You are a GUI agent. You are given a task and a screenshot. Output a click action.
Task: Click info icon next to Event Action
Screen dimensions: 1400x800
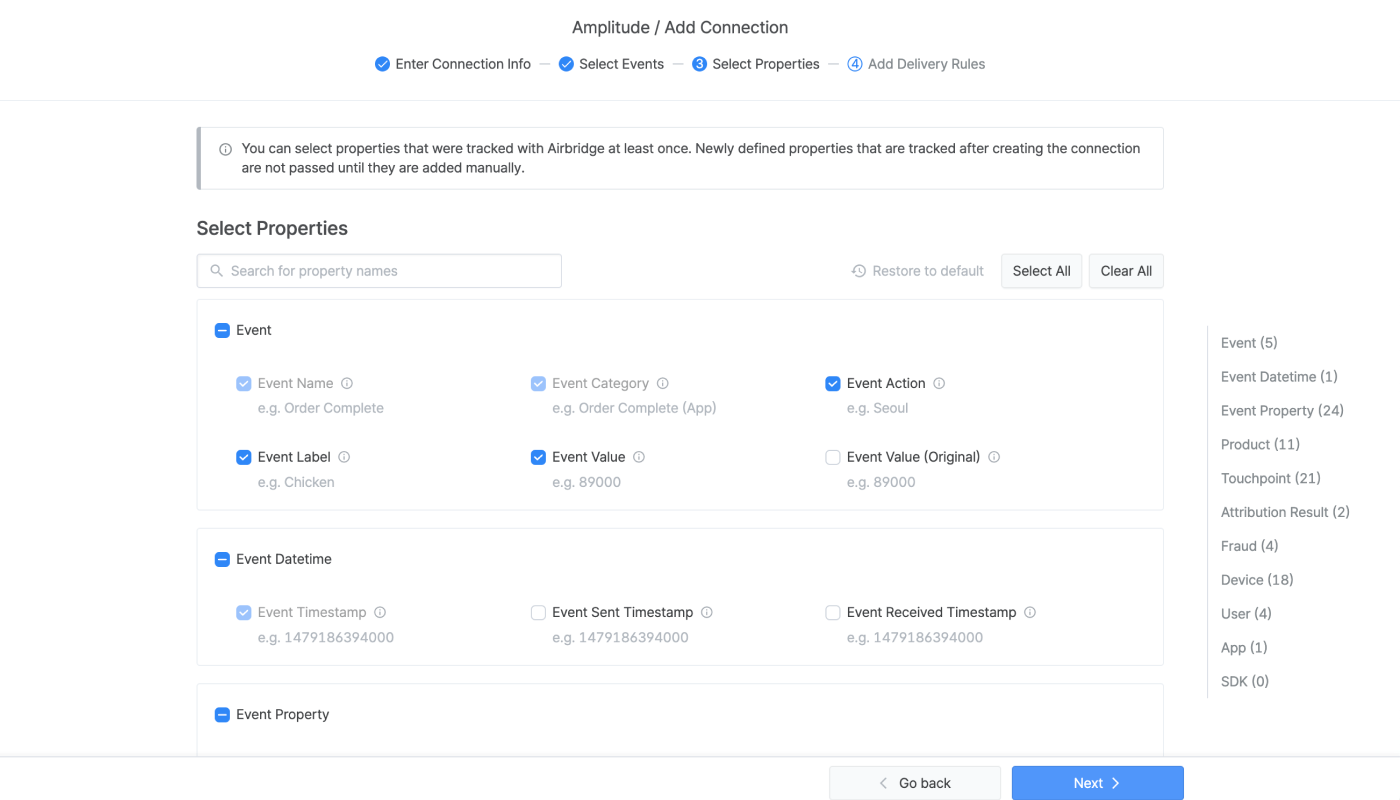[939, 383]
